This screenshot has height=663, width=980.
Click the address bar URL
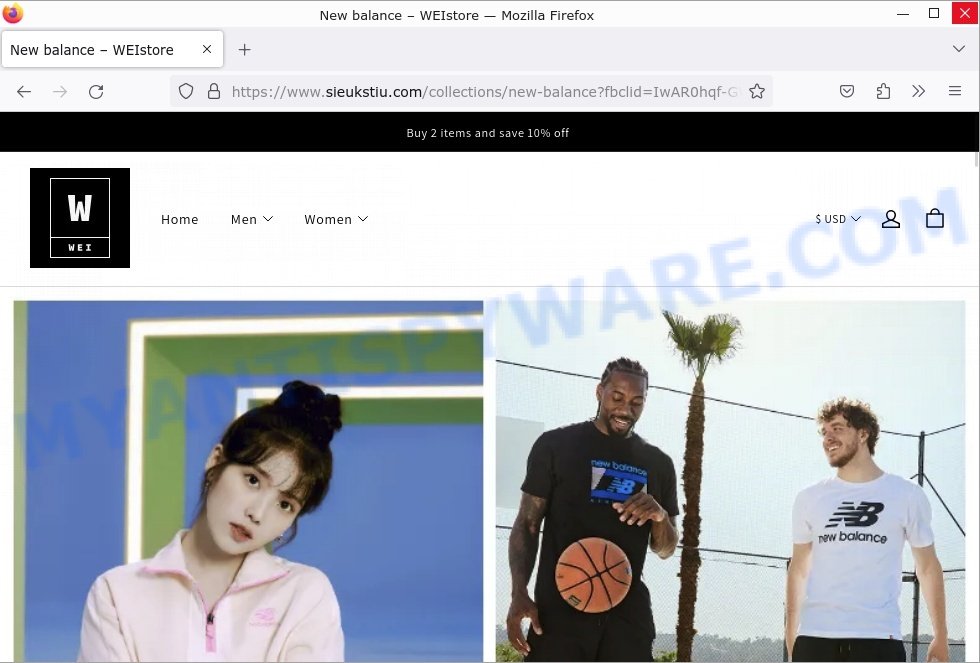point(484,92)
